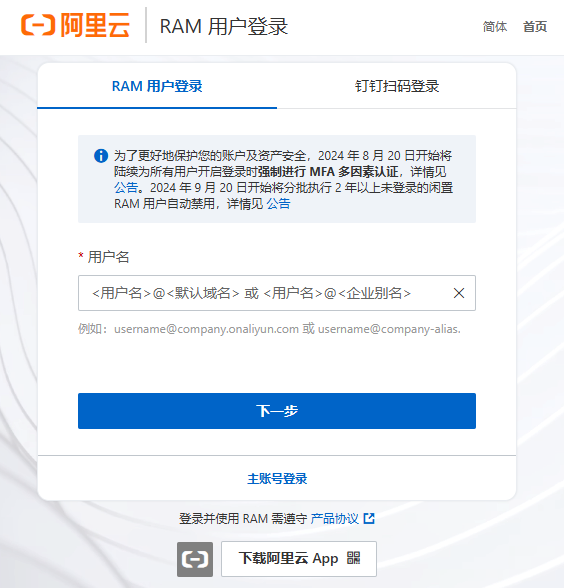This screenshot has height=588, width=564.
Task: Switch to the 钉钉扫码登录 tab
Action: tap(396, 86)
